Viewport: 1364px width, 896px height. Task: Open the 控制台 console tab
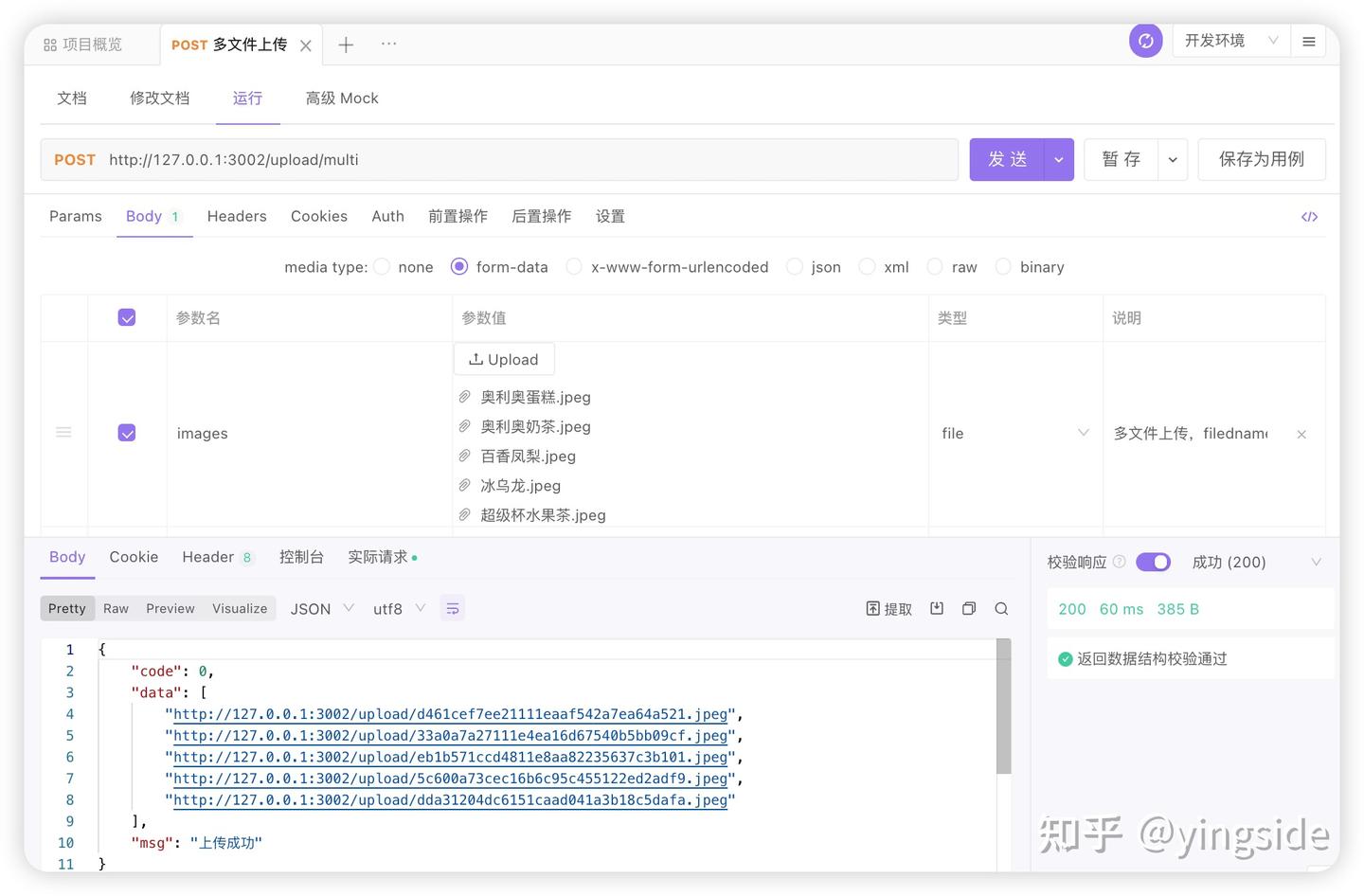301,557
